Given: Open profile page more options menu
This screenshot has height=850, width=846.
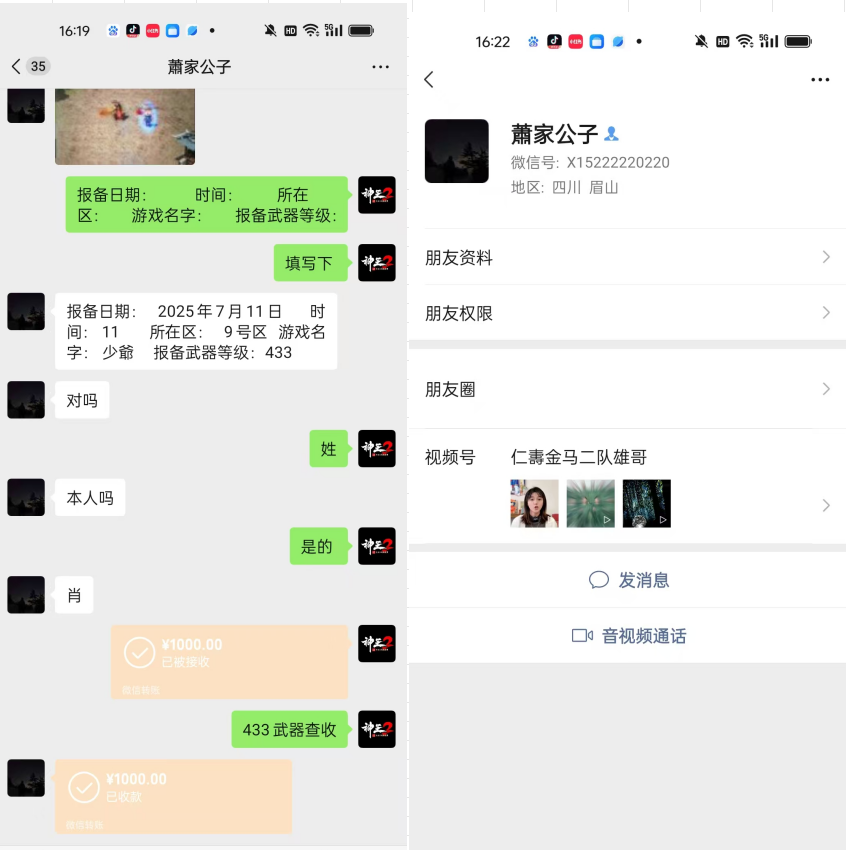Looking at the screenshot, I should pos(819,80).
